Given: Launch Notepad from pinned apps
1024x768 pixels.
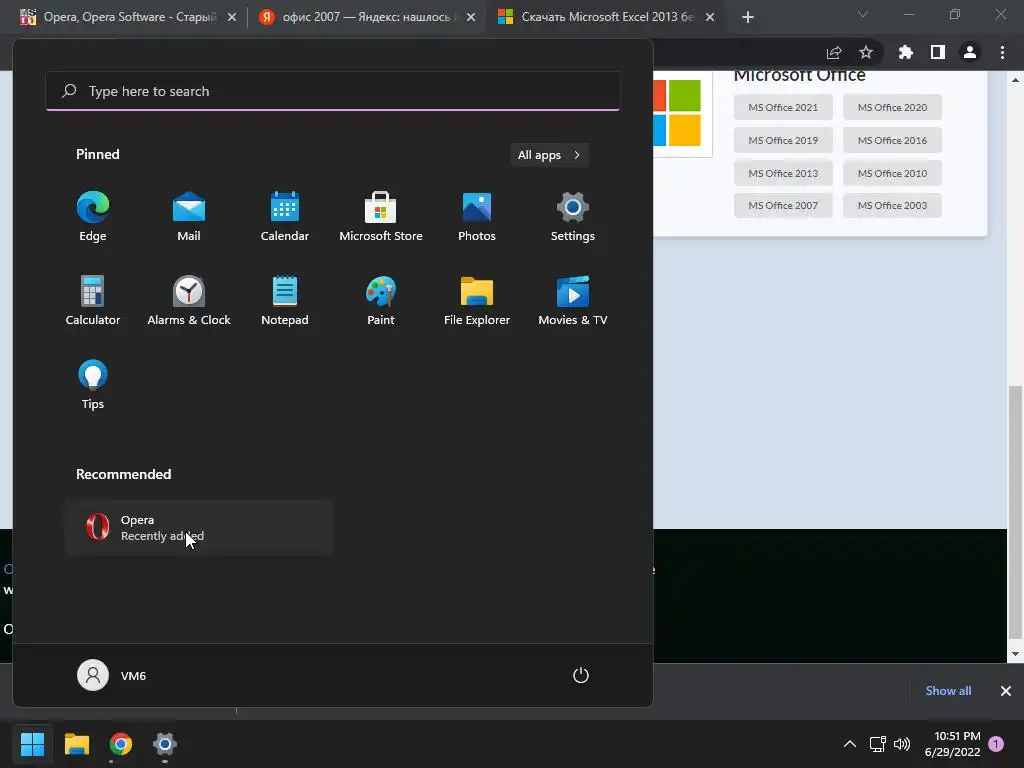Looking at the screenshot, I should (x=285, y=300).
